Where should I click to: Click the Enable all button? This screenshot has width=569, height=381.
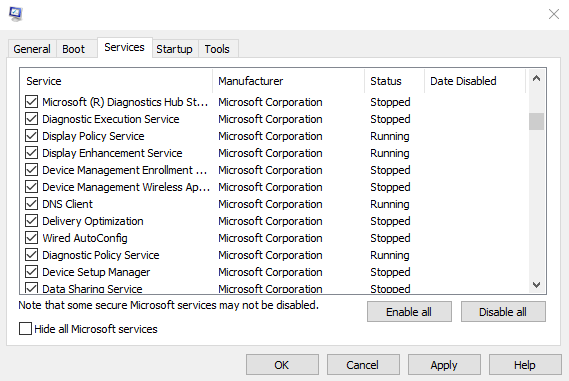[x=409, y=312]
